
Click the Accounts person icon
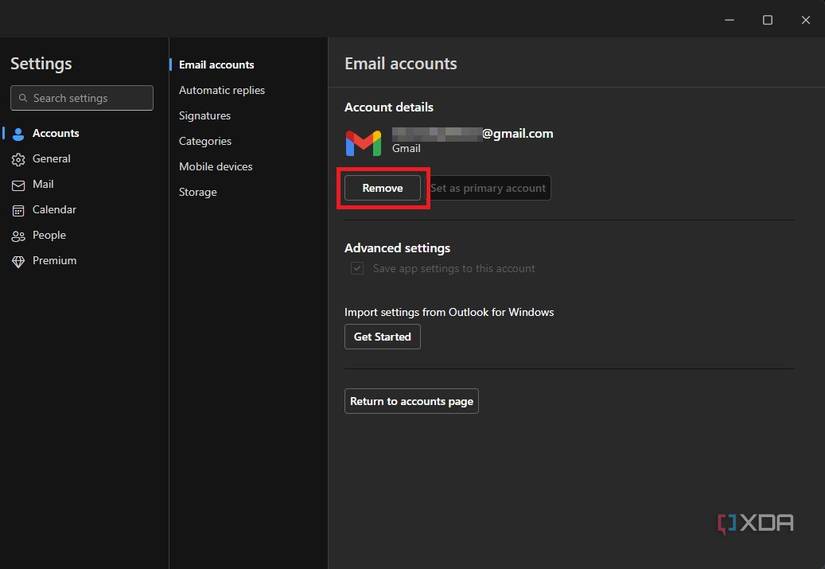click(x=18, y=134)
